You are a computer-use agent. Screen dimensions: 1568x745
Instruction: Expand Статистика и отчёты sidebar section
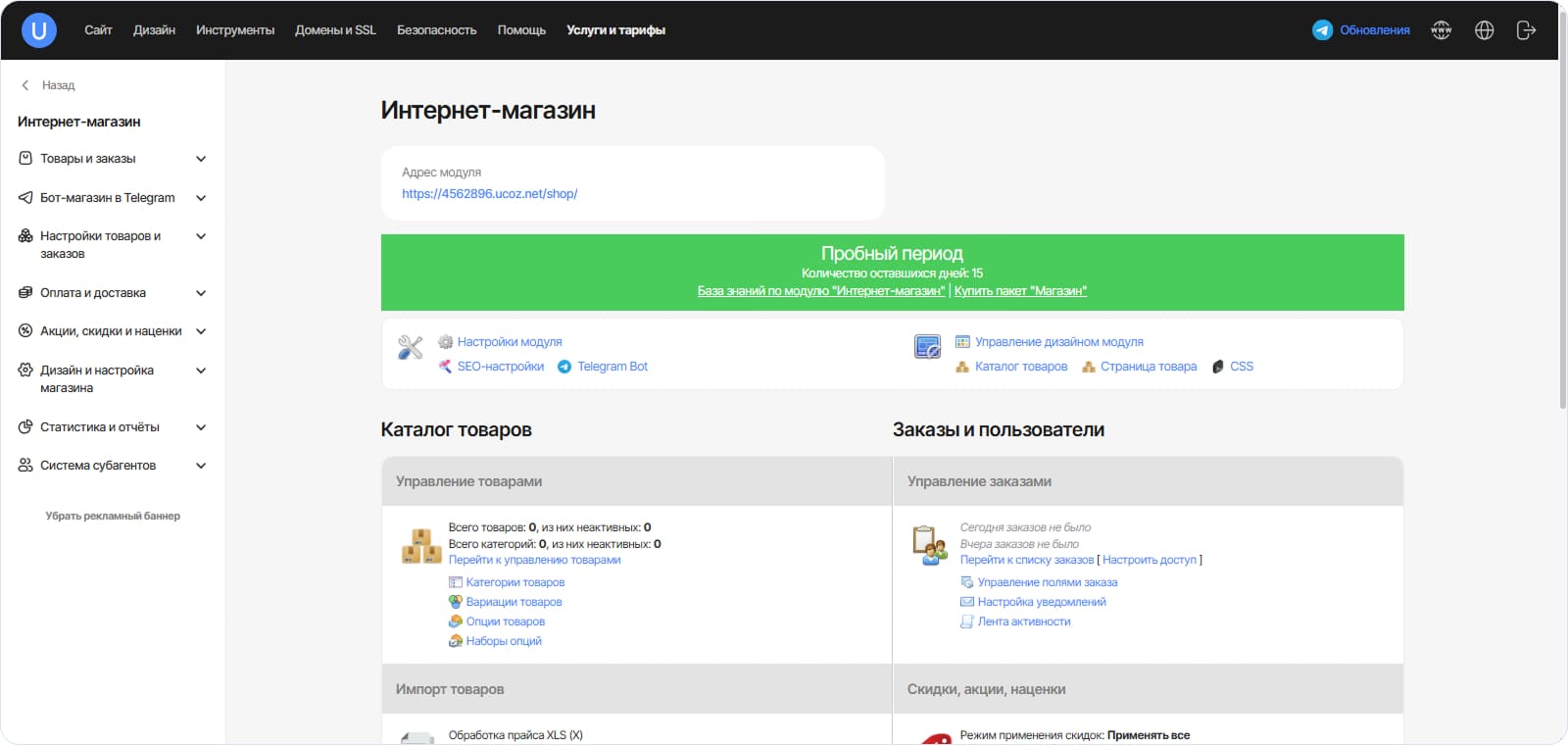click(201, 427)
